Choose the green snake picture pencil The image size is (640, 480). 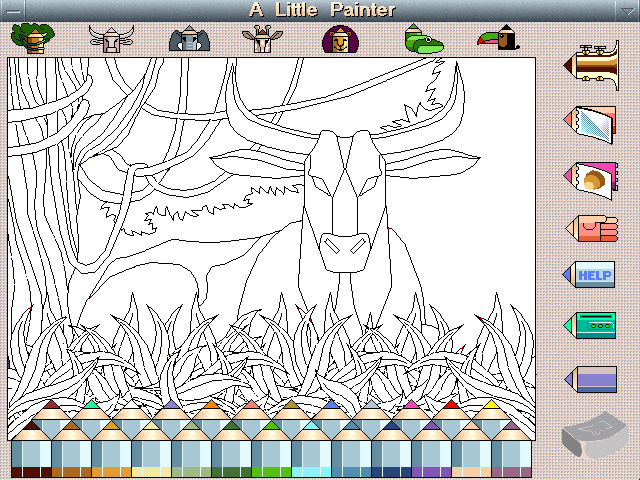coord(424,39)
